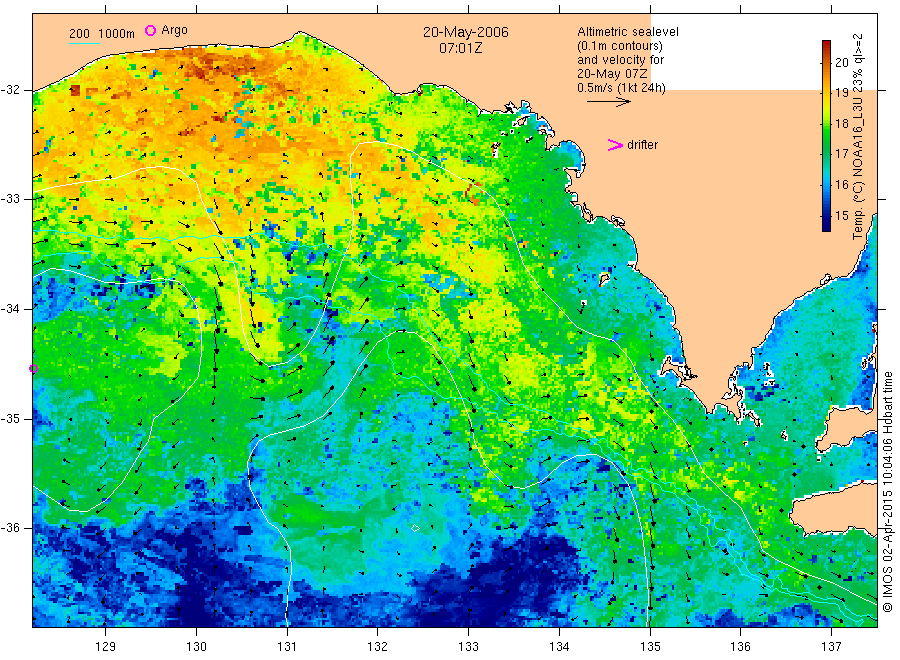This screenshot has width=900, height=660.
Task: Click the longitude label 131
Action: [x=287, y=647]
